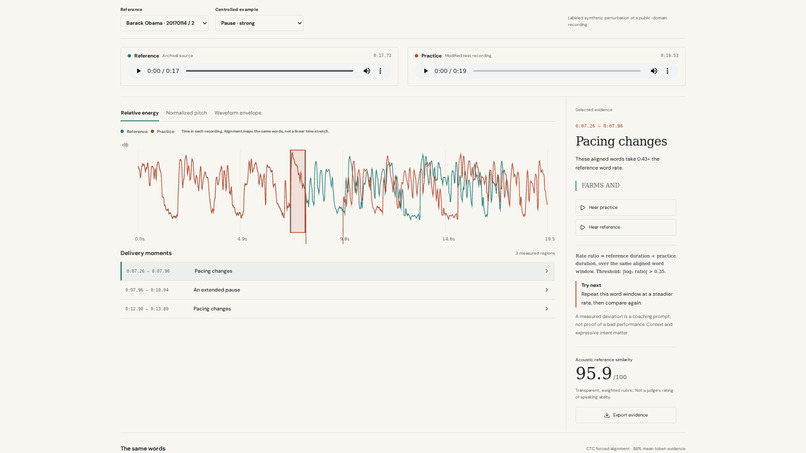This screenshot has width=806, height=453.
Task: Open the Controlled example dropdown
Action: [259, 23]
